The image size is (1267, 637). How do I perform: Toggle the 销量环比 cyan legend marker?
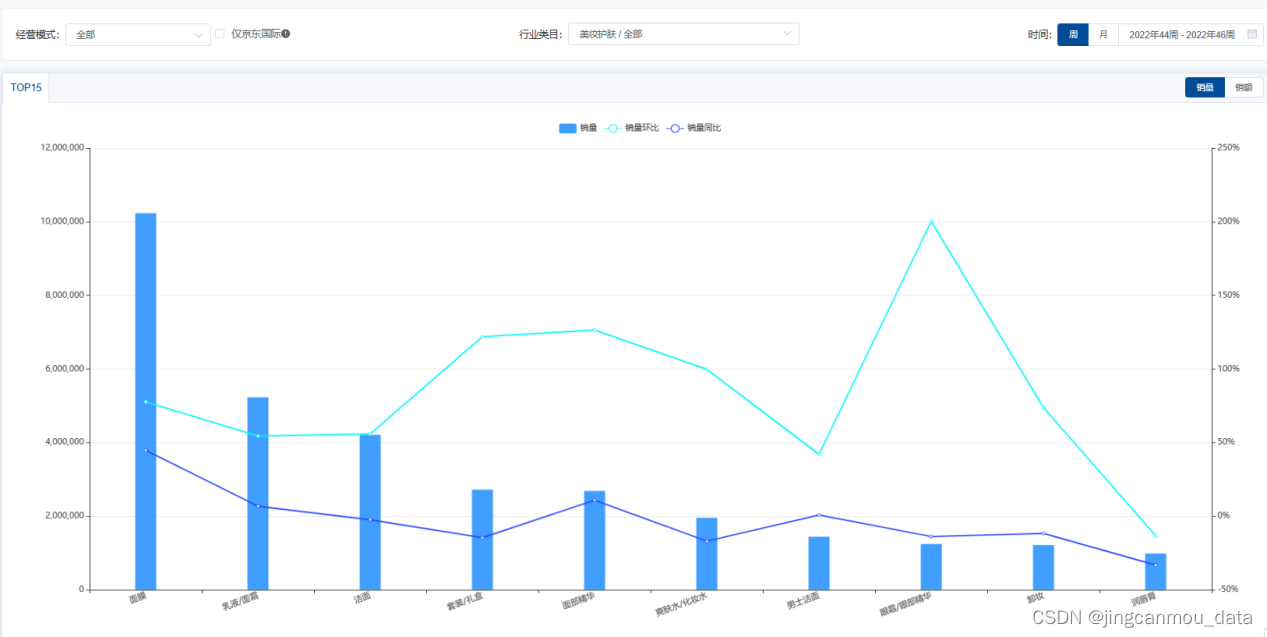pyautogui.click(x=612, y=128)
